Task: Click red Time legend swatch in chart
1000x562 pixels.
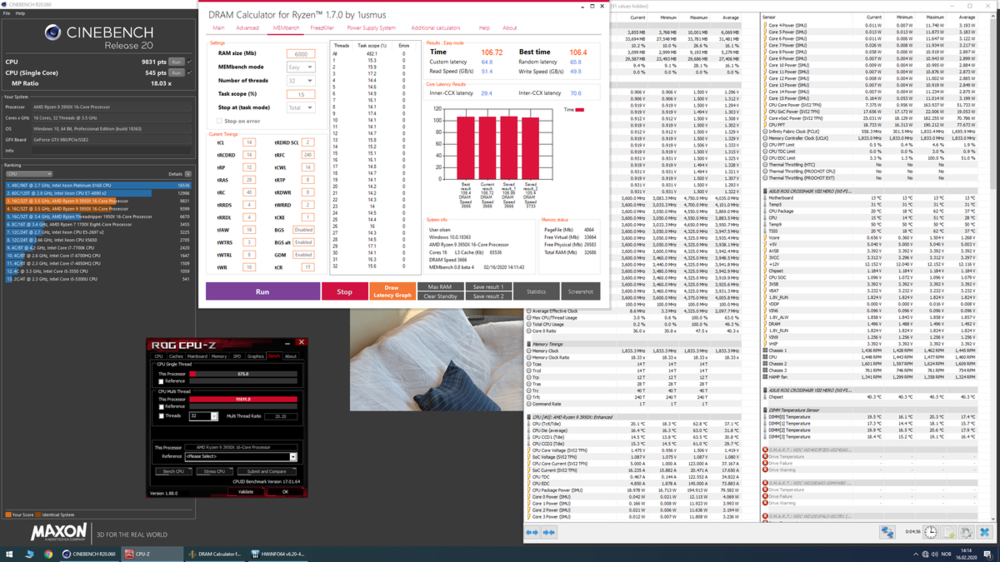Action: coord(580,110)
